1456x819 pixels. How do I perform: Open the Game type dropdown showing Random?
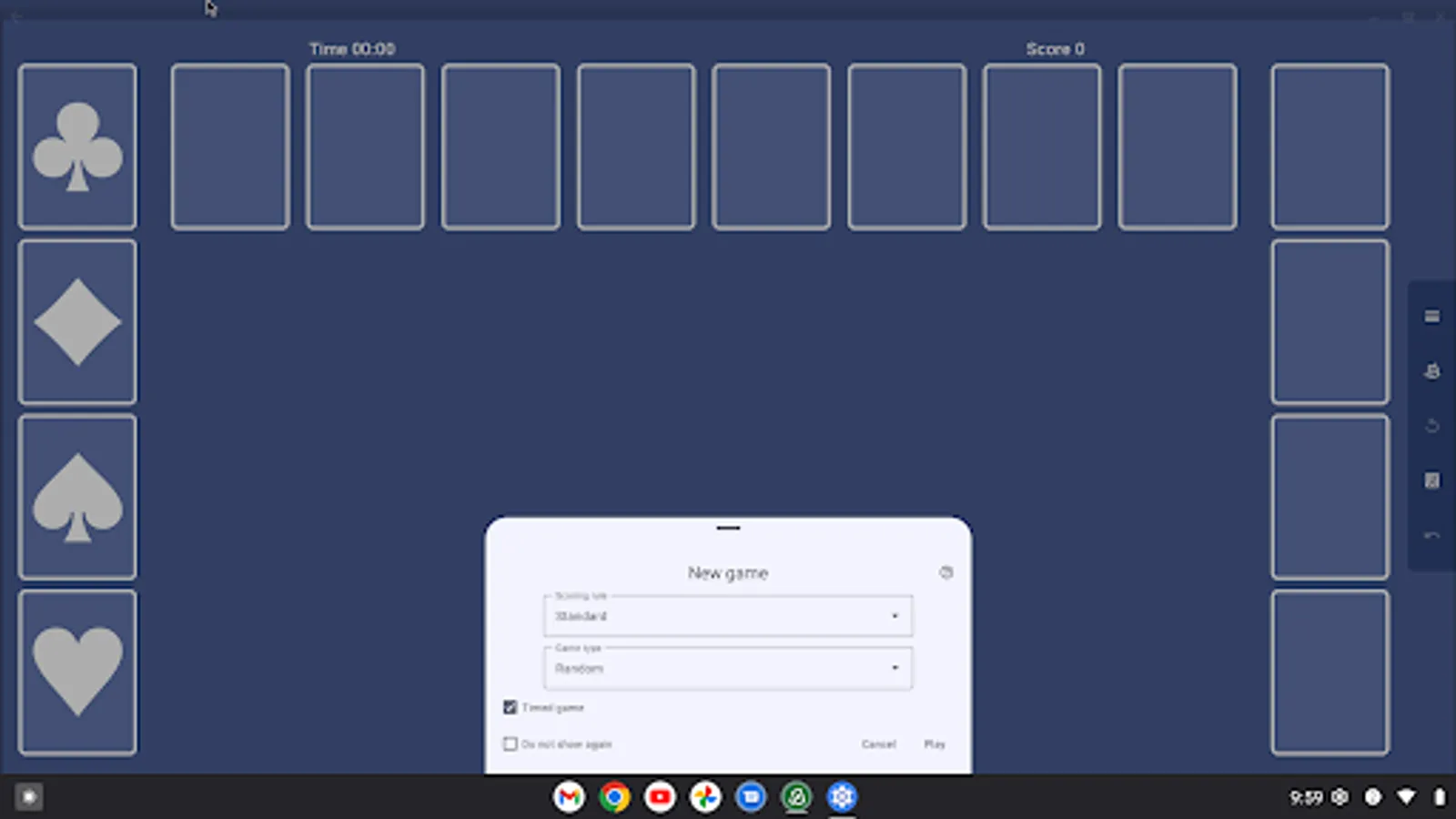(x=726, y=669)
